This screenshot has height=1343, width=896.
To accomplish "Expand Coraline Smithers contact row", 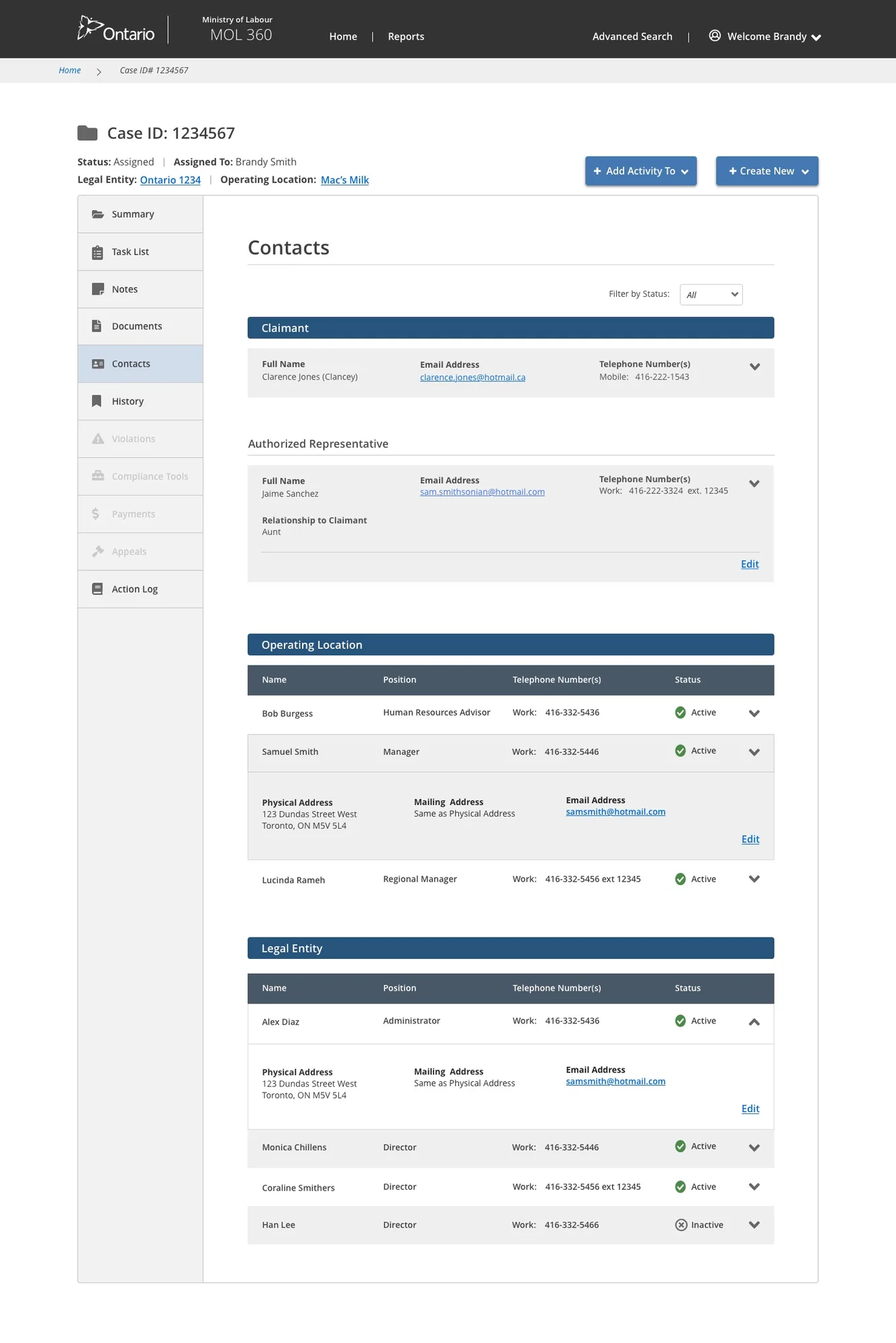I will pos(754,1187).
